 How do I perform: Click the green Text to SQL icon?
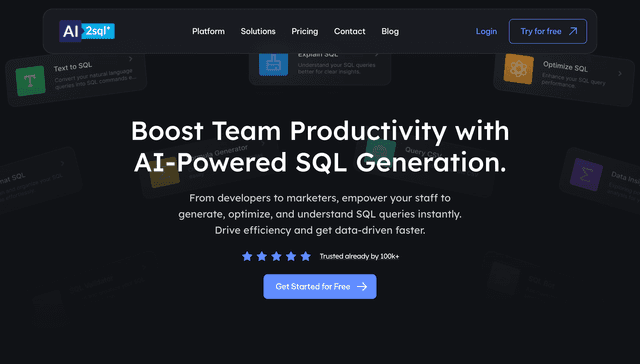click(30, 80)
